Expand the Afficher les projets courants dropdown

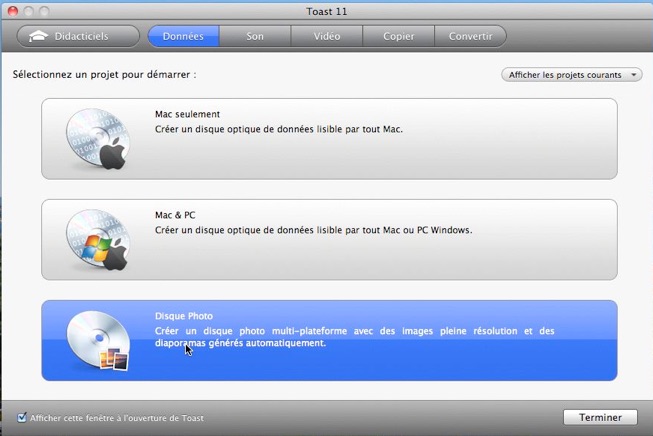coord(572,75)
